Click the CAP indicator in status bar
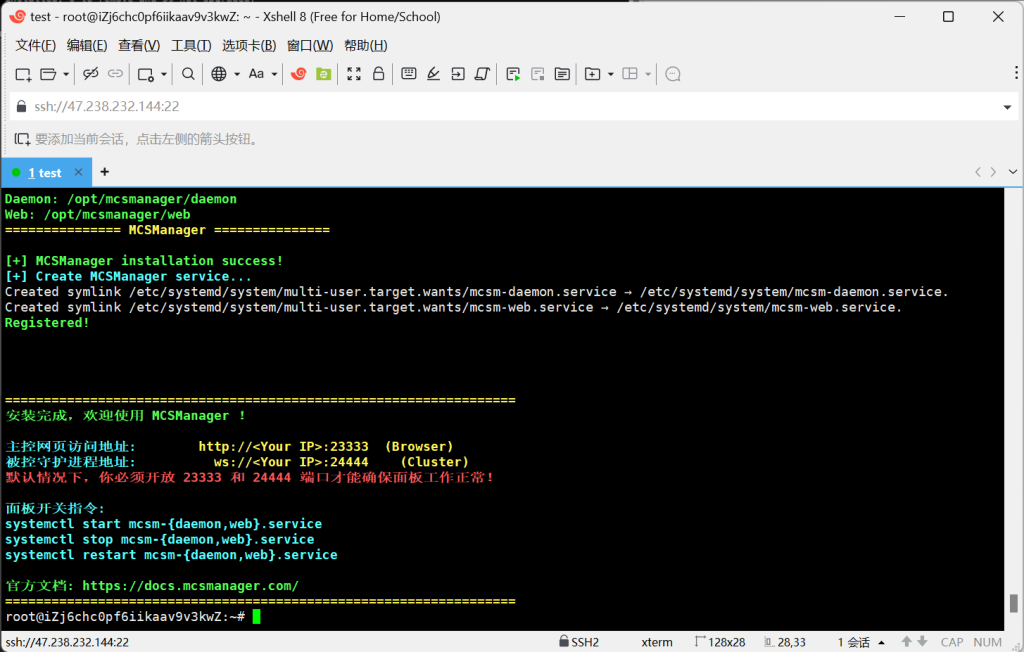 pos(952,642)
